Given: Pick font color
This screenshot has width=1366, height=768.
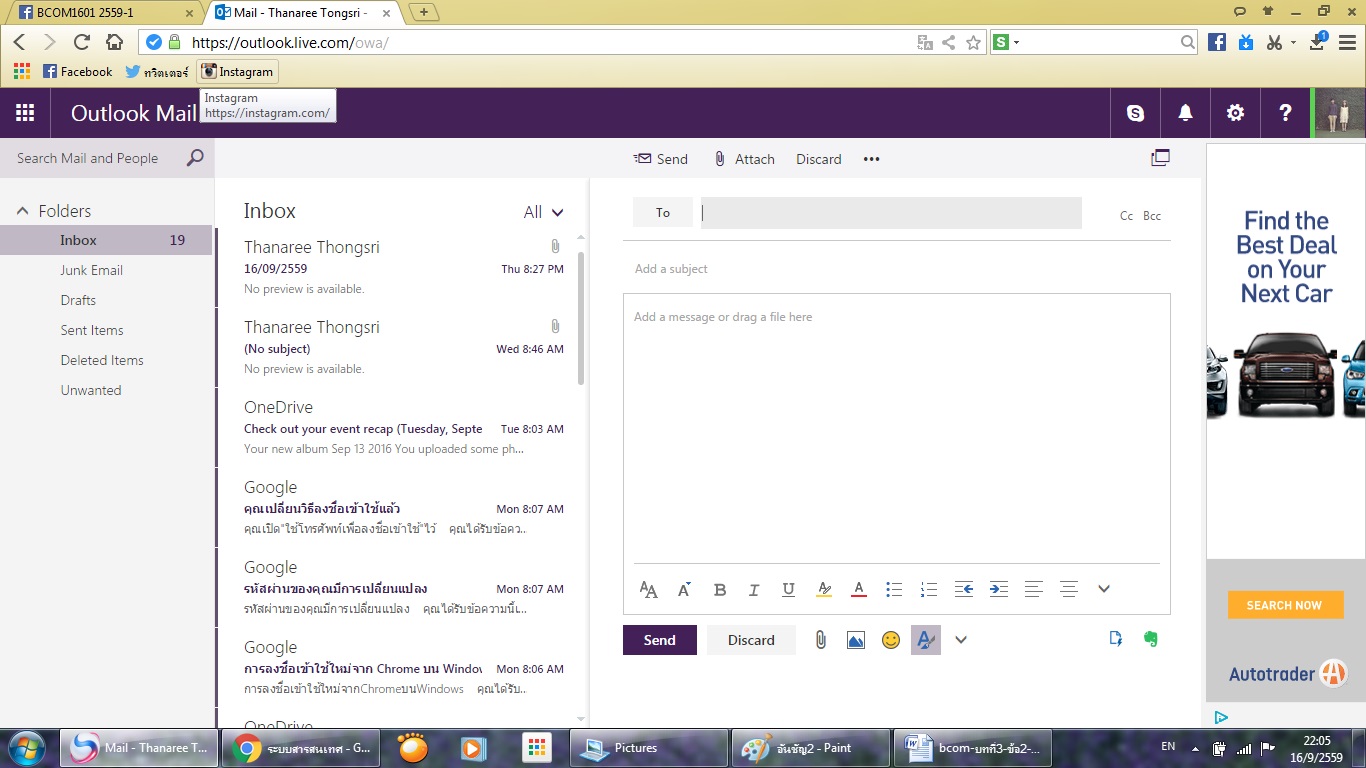Looking at the screenshot, I should pos(858,590).
